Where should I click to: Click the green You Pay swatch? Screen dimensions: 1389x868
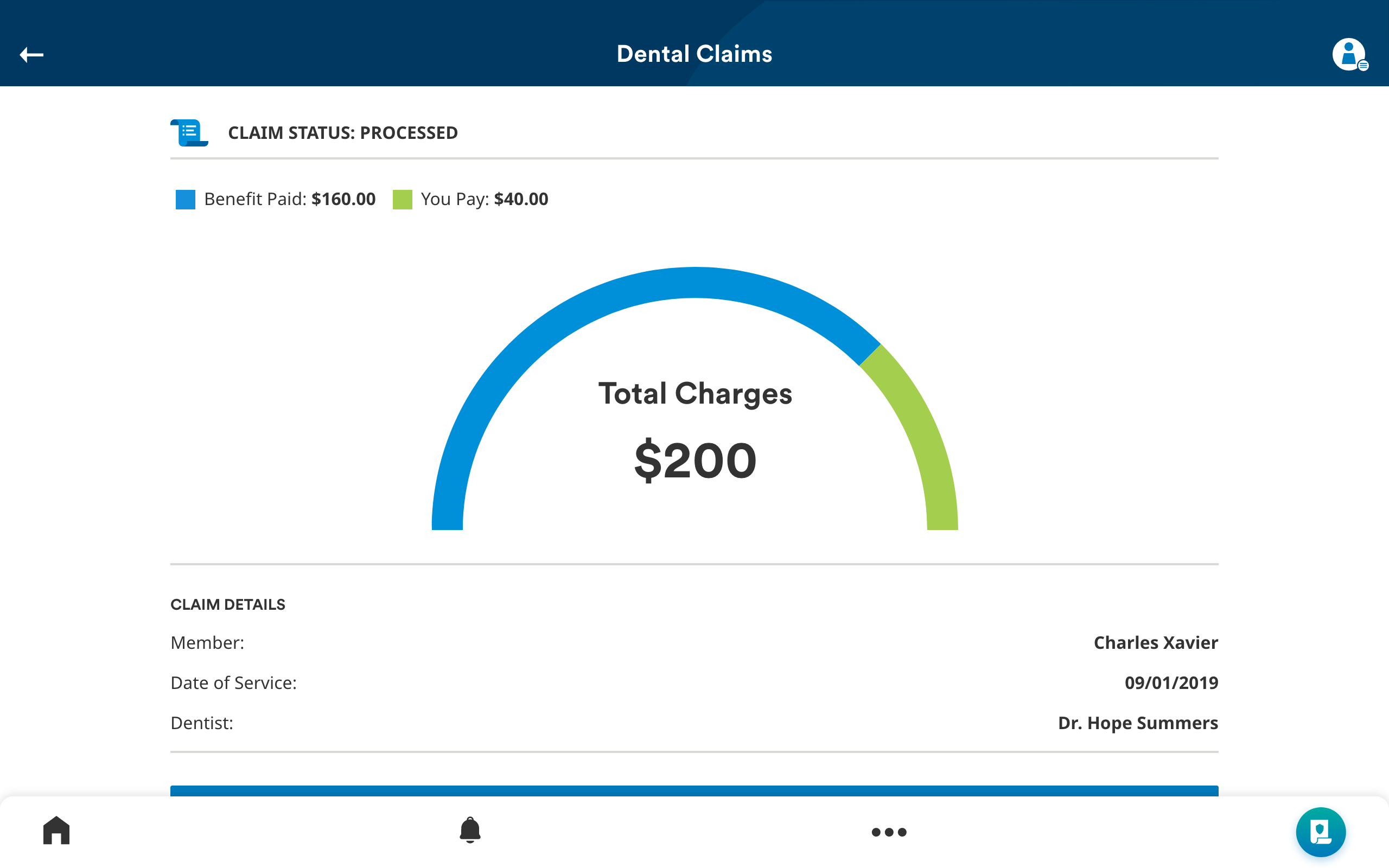click(x=403, y=200)
